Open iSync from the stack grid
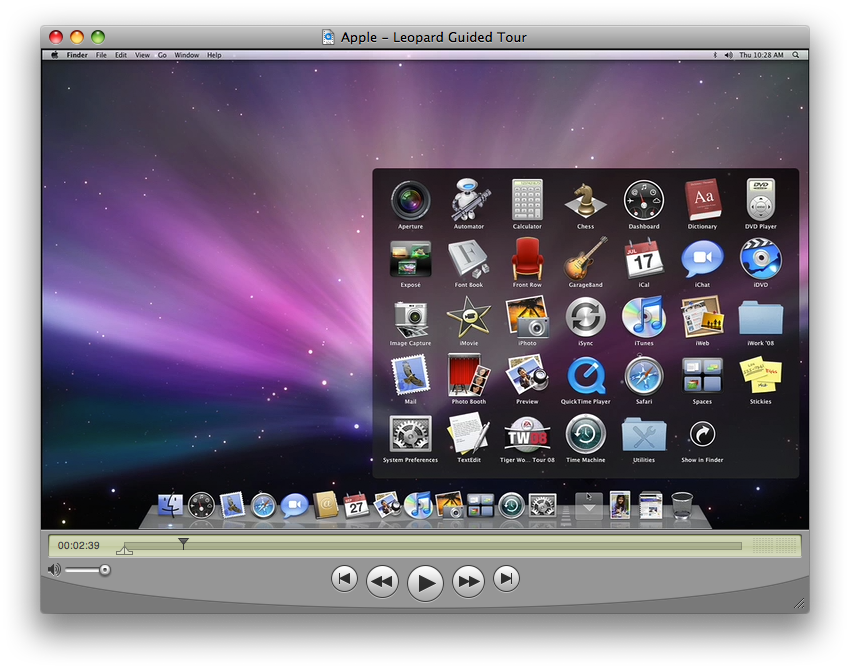850x669 pixels. [x=585, y=317]
